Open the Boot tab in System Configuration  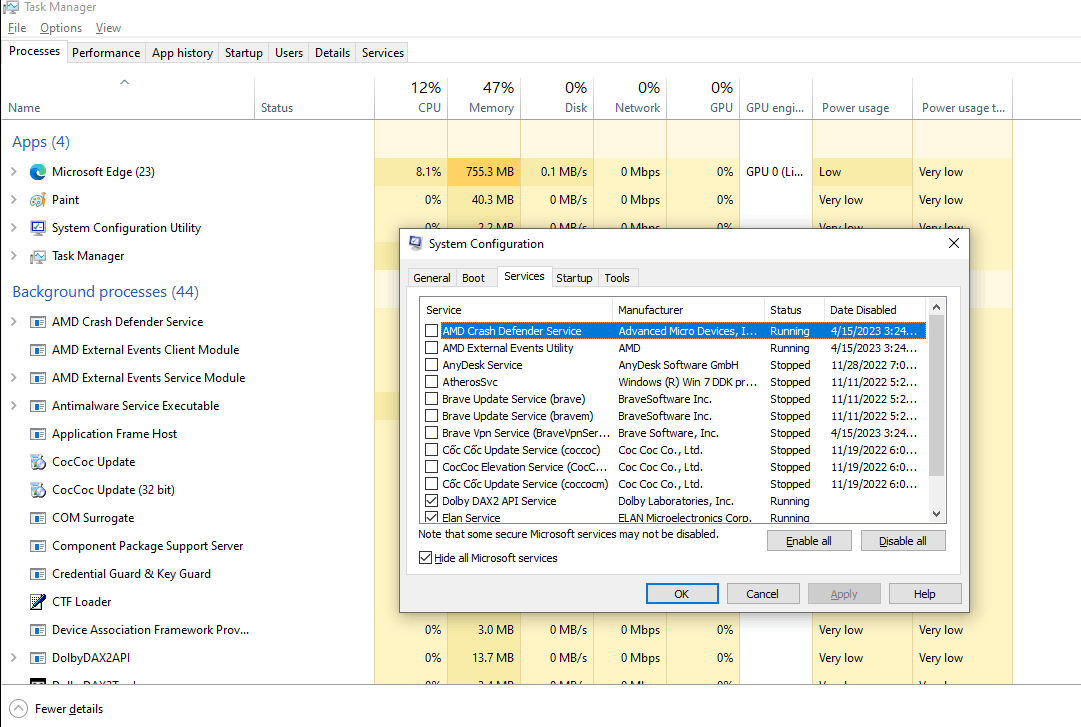tap(473, 278)
